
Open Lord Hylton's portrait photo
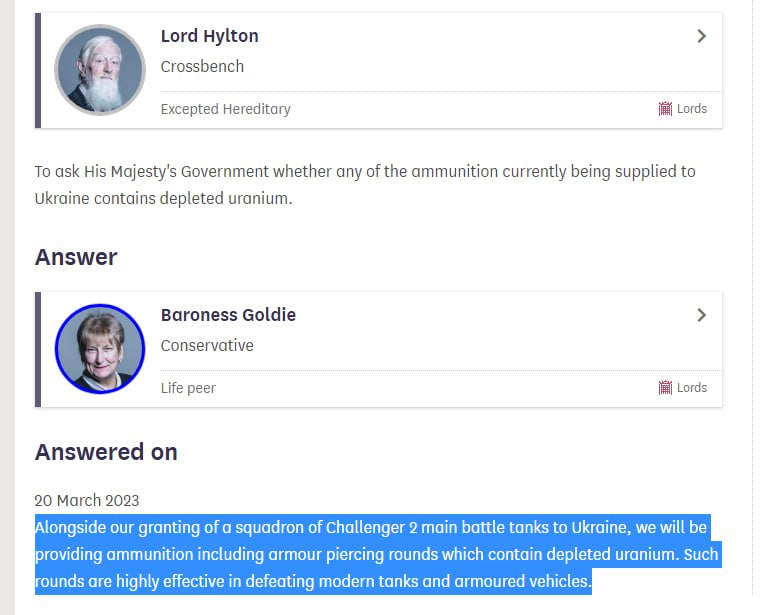(100, 70)
